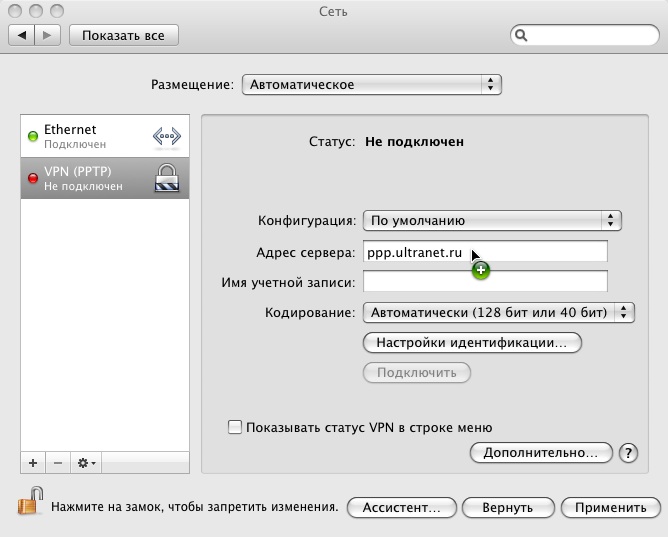Open the Размещение dropdown
Screen dimensions: 668x537
[371, 85]
